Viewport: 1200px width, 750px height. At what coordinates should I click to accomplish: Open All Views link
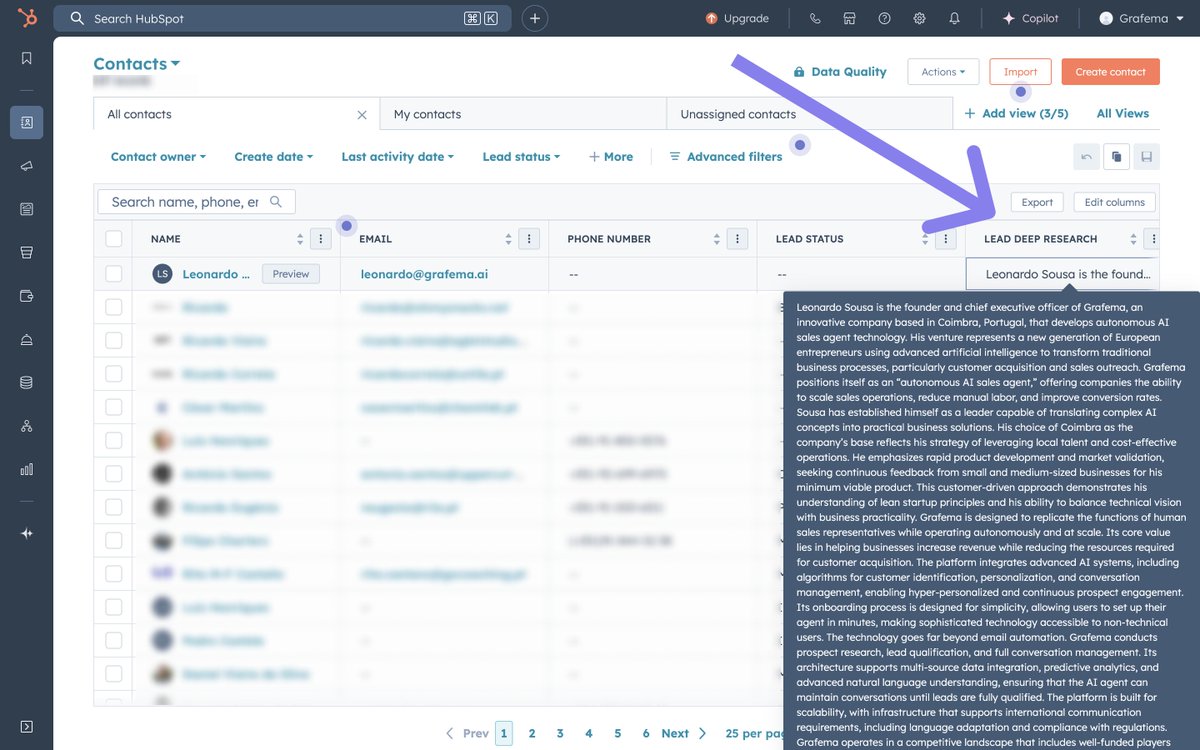click(x=1123, y=113)
